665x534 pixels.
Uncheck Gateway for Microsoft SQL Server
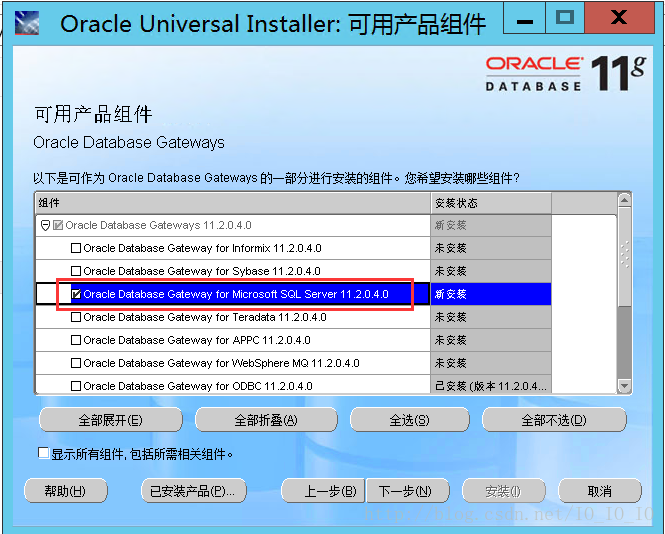[75, 294]
